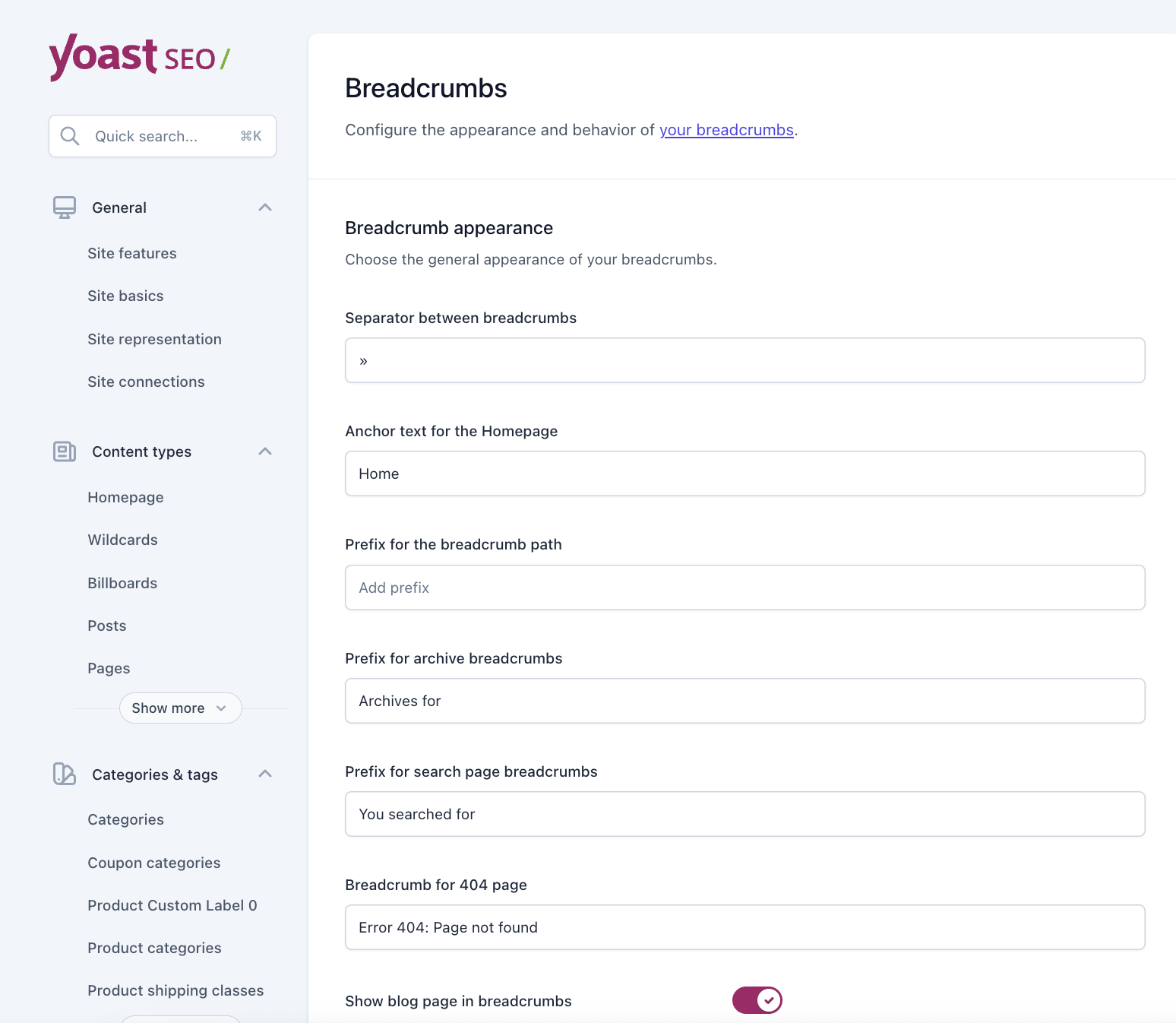
Task: Click the General monitor icon
Action: (x=65, y=207)
